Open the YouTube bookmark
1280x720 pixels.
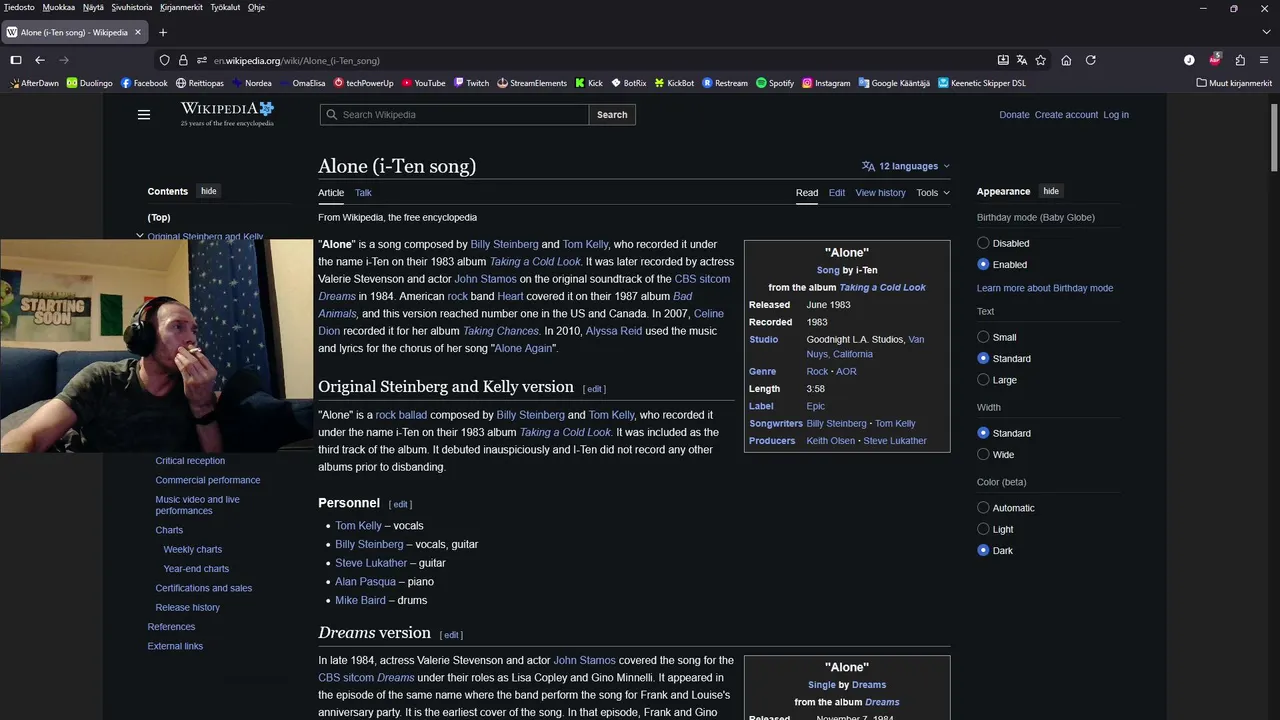(423, 83)
